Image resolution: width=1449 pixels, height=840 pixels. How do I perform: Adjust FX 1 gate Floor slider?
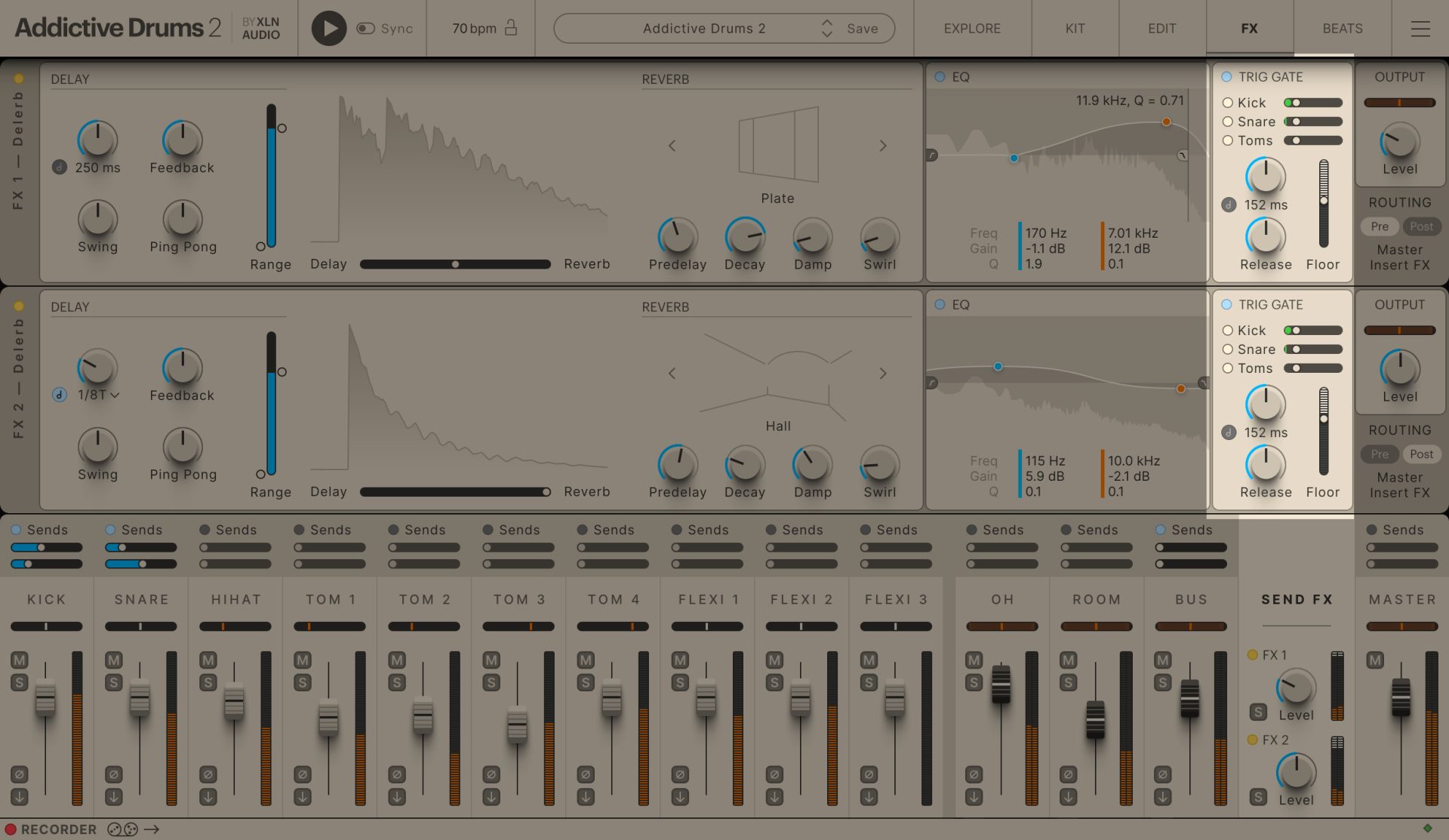[x=1323, y=204]
